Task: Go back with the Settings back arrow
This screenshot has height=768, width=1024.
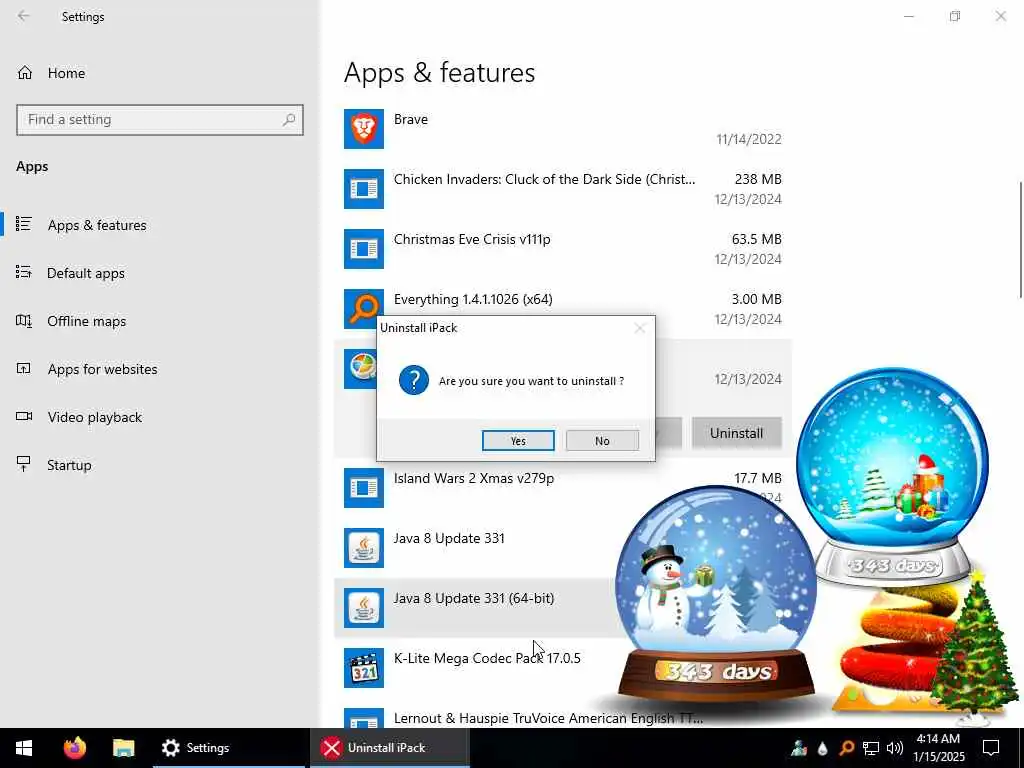Action: click(x=24, y=16)
